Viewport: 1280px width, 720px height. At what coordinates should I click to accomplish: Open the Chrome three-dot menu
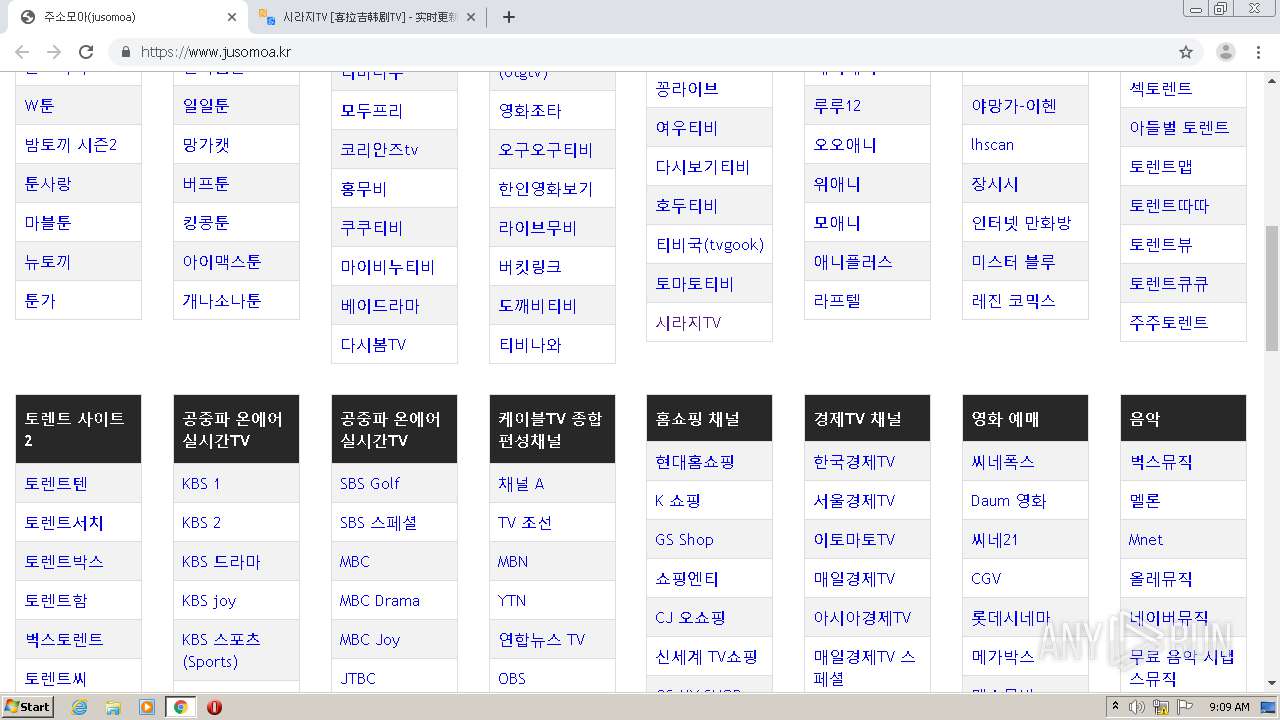1258,52
